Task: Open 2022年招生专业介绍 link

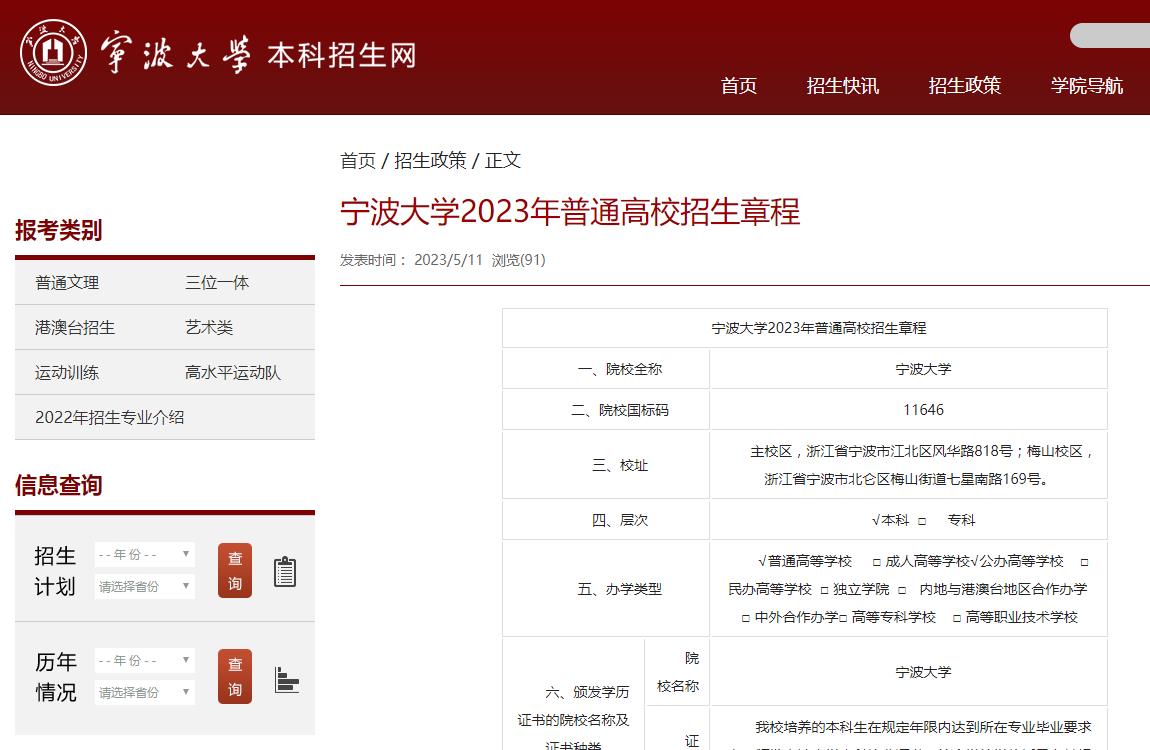Action: tap(109, 417)
